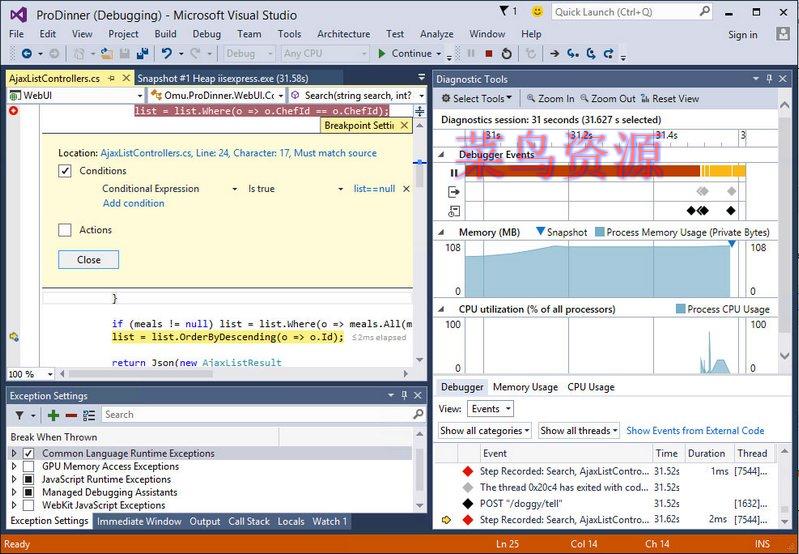Image resolution: width=799 pixels, height=554 pixels.
Task: Open the Analyze menu
Action: (x=437, y=34)
